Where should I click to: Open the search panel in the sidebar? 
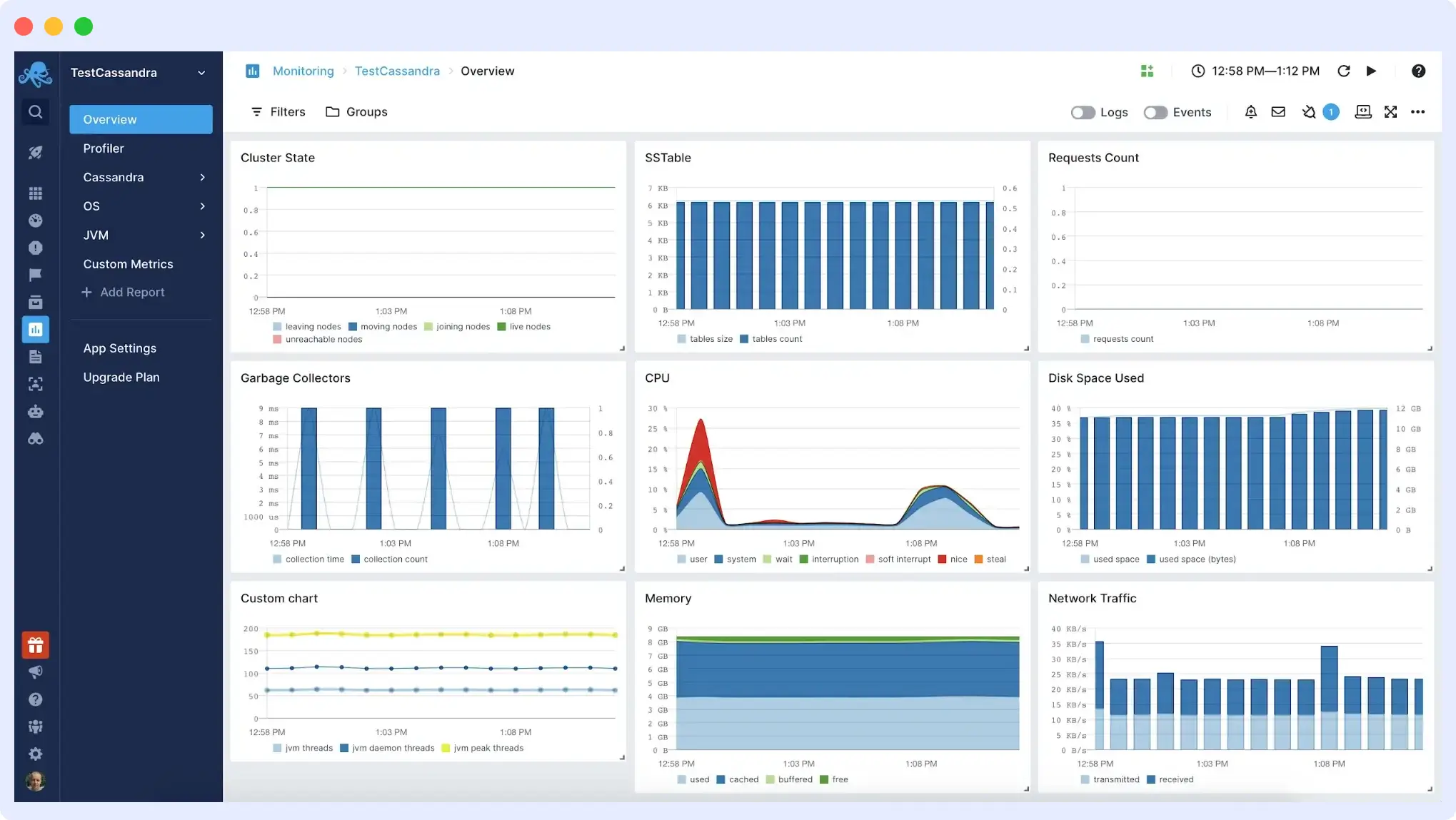(x=36, y=111)
